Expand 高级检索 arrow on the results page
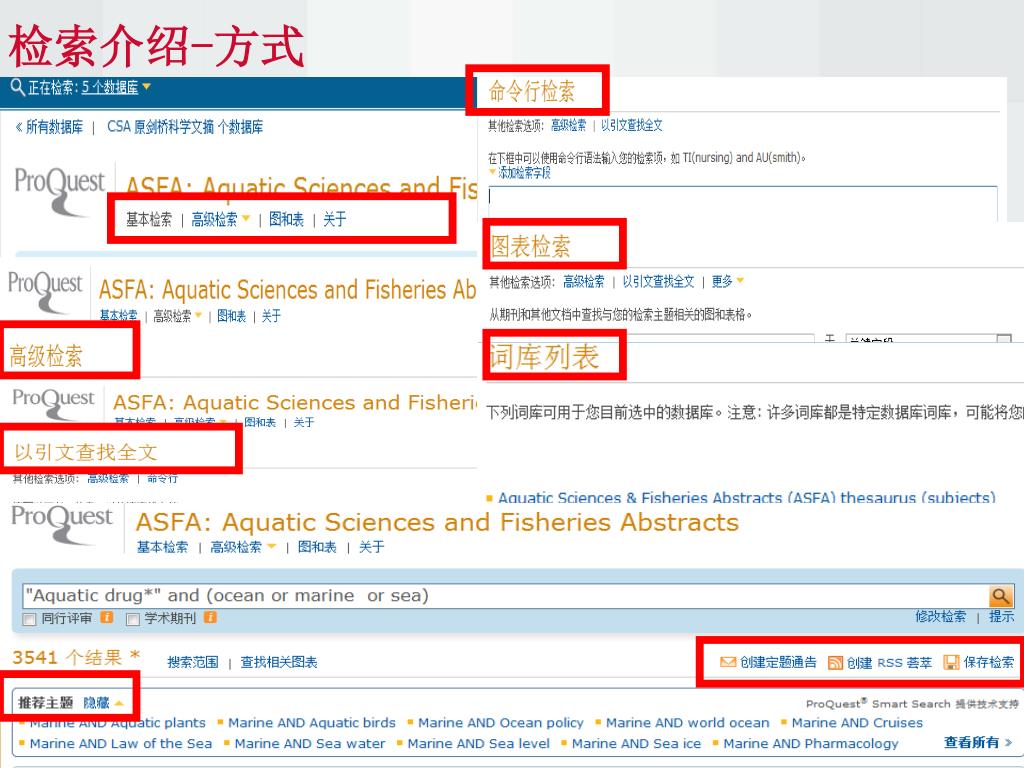 point(272,547)
